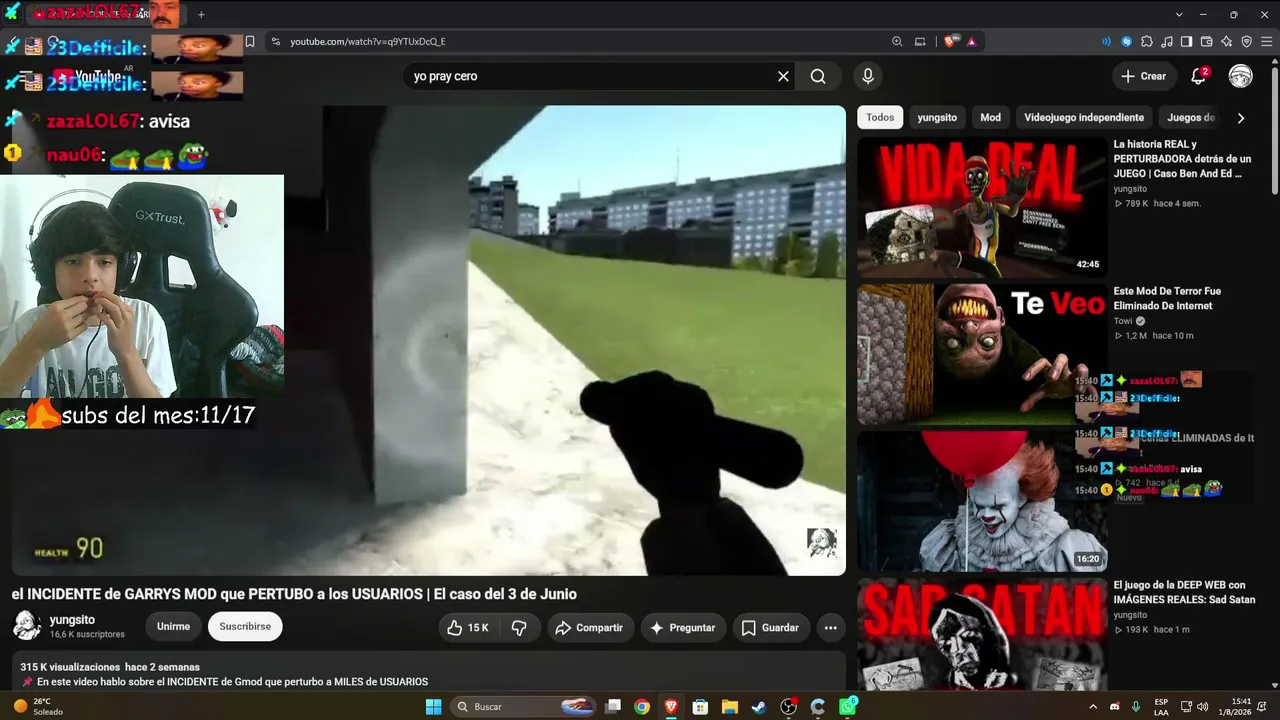Viewport: 1280px width, 720px height.
Task: Select the yungsito filter chip
Action: pyautogui.click(x=937, y=117)
